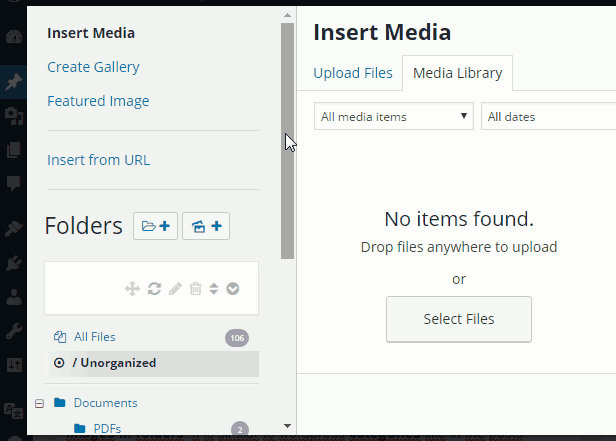Choose Insert from URL
The height and width of the screenshot is (441, 616).
point(98,160)
